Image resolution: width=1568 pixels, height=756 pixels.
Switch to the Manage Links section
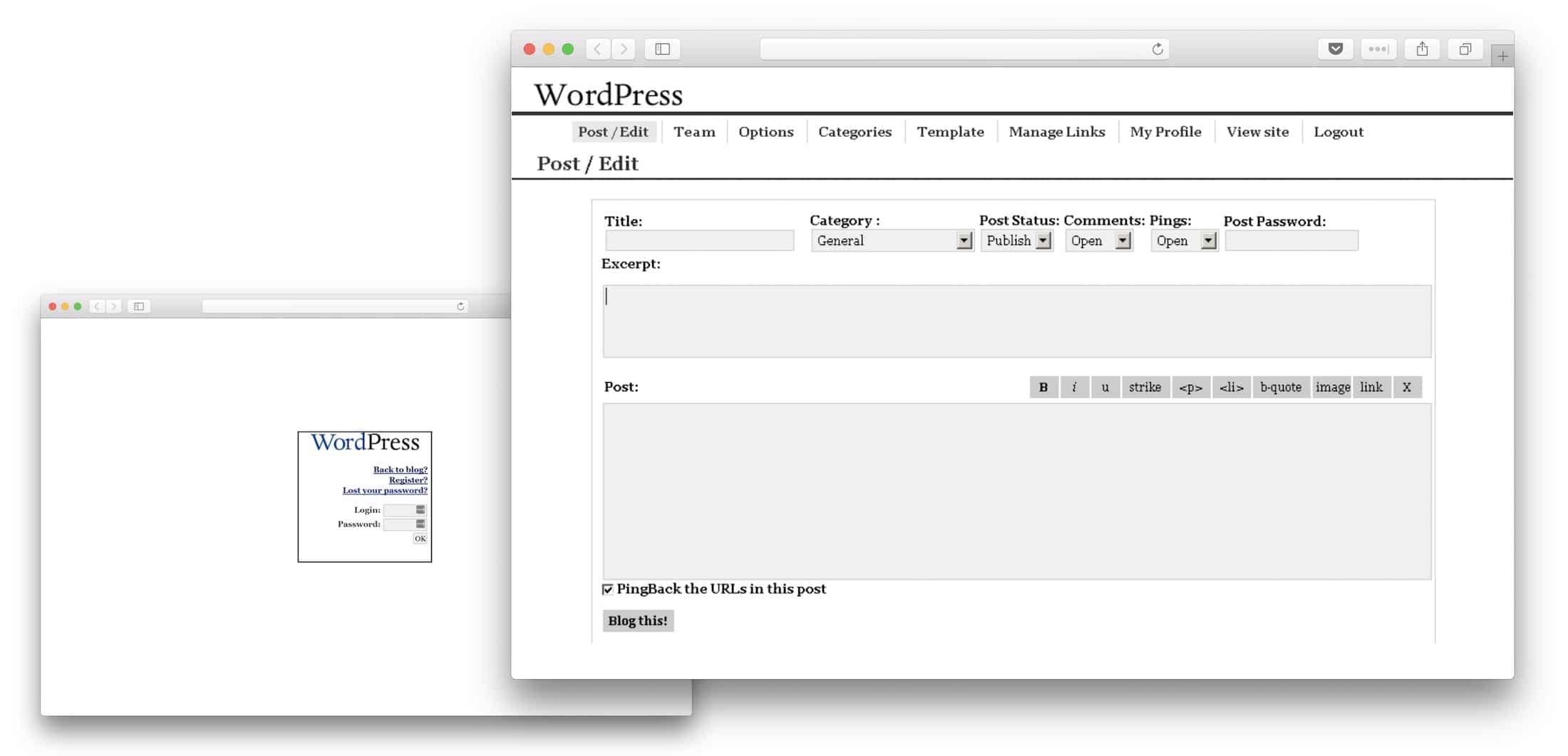click(x=1056, y=131)
